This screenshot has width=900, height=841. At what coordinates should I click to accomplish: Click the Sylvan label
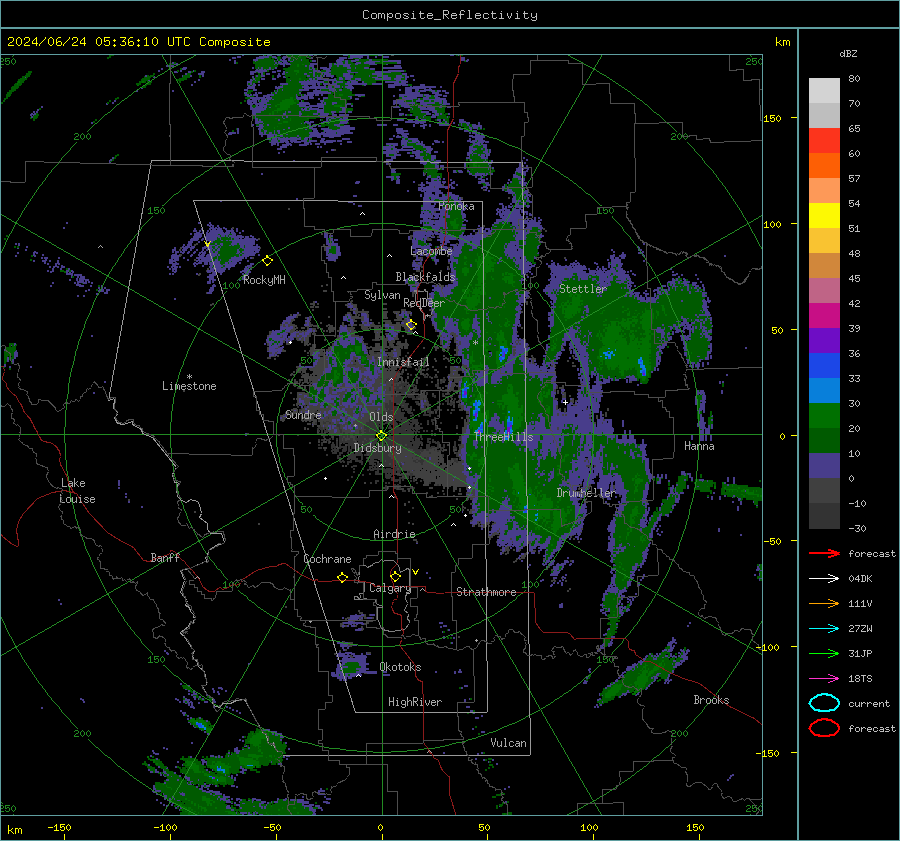pos(382,295)
